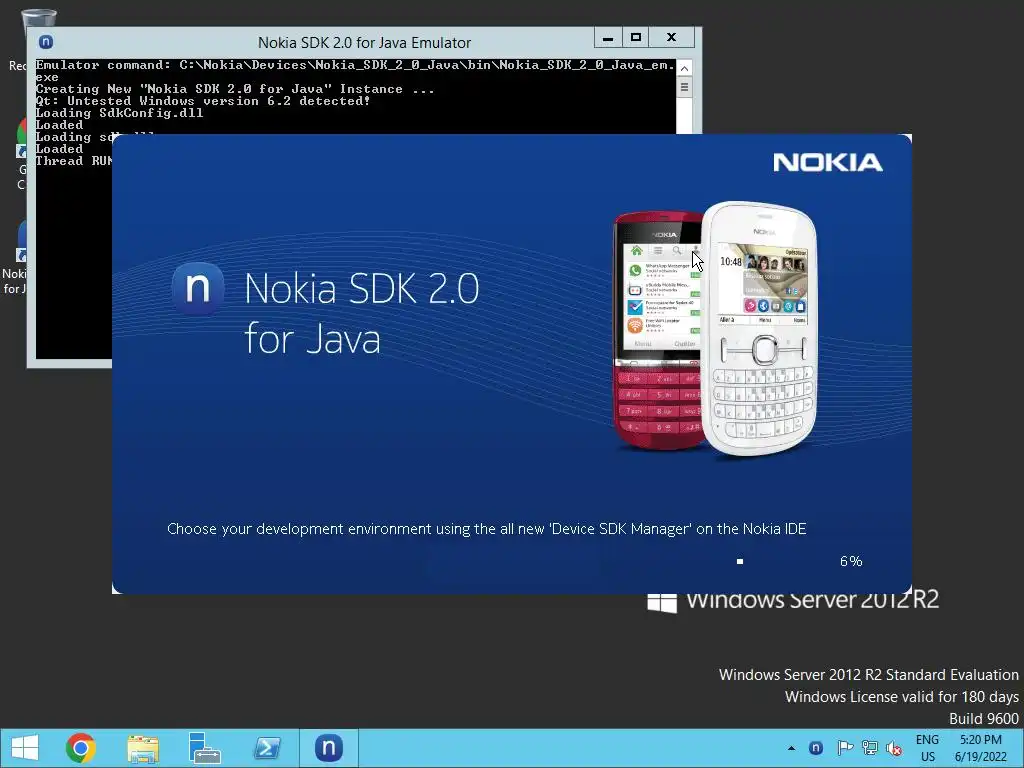Viewport: 1024px width, 768px height.
Task: Switch the ENG US input language indicator
Action: [927, 748]
